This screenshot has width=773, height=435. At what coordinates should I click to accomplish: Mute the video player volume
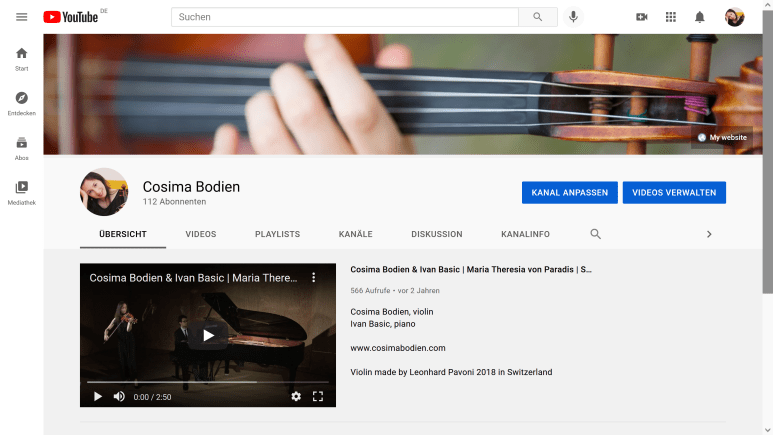(119, 396)
